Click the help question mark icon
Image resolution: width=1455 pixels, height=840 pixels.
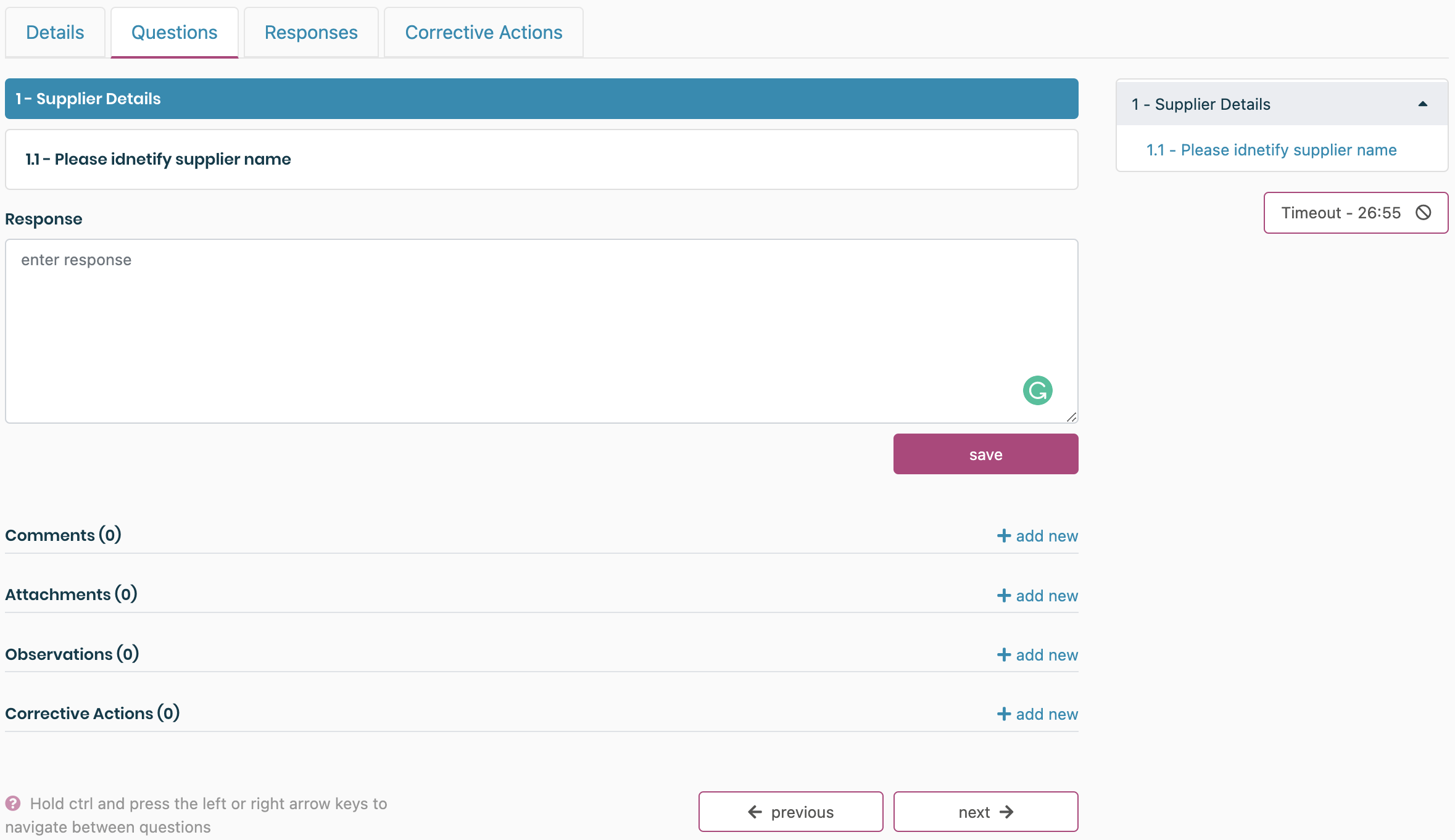pyautogui.click(x=13, y=803)
